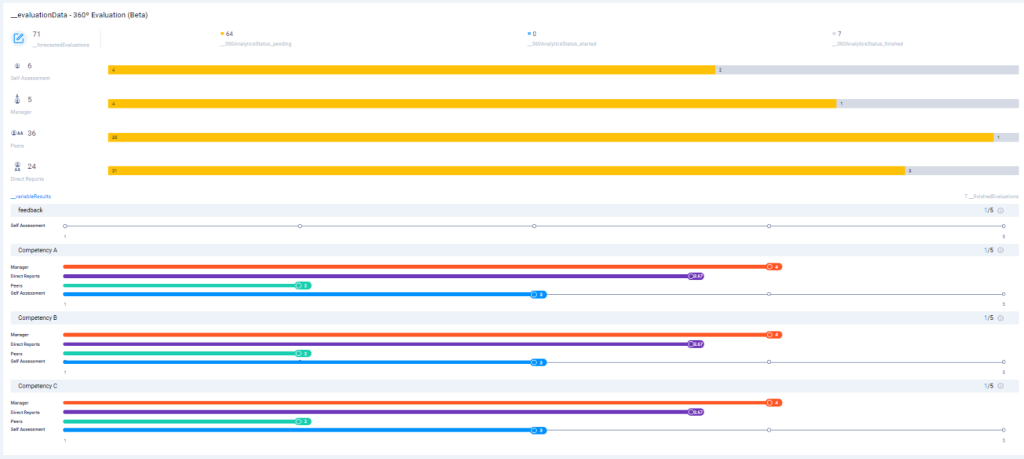Image resolution: width=1024 pixels, height=459 pixels.
Task: Open the __variableResults link
Action: 29,197
